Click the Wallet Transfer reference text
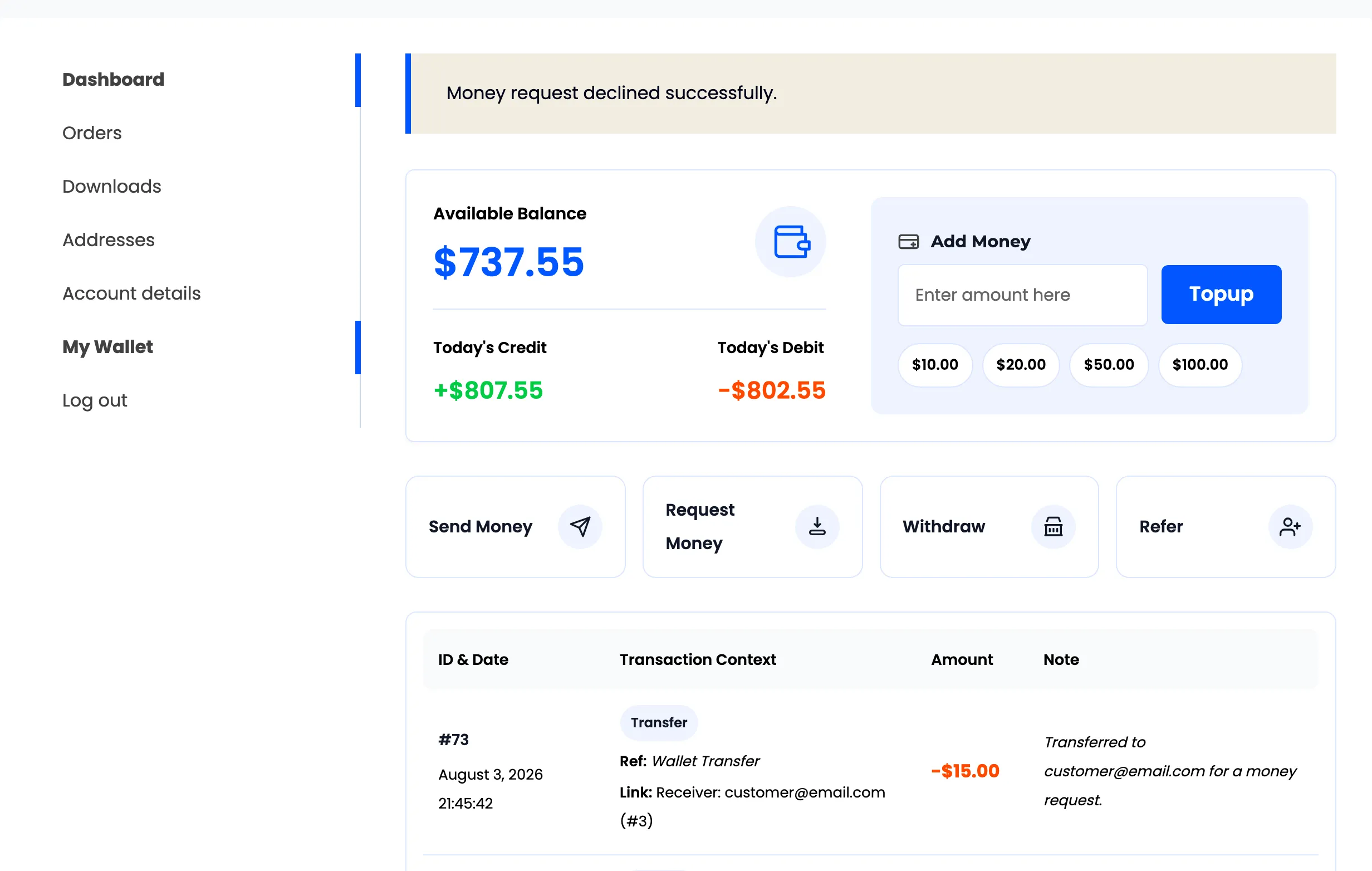Screen dimensions: 1372x871 705,761
